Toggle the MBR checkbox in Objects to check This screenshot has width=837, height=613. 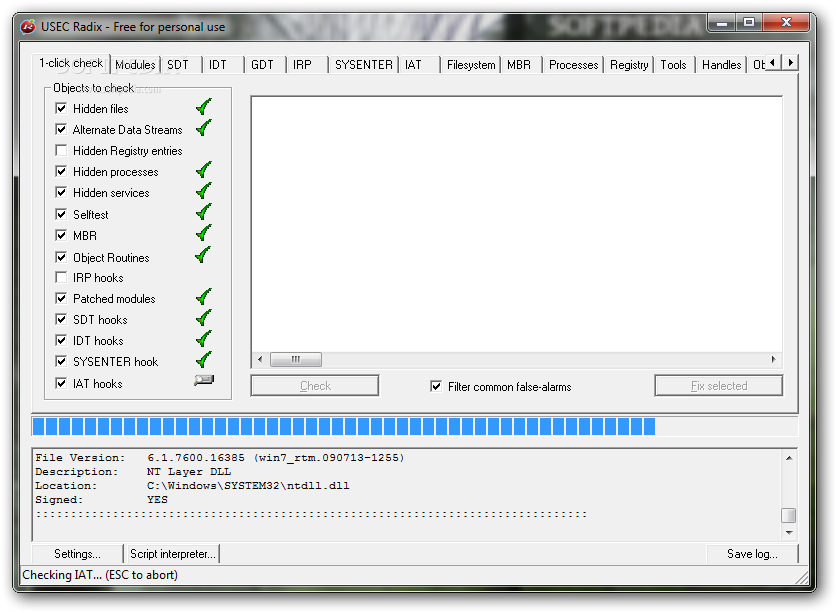coord(61,235)
